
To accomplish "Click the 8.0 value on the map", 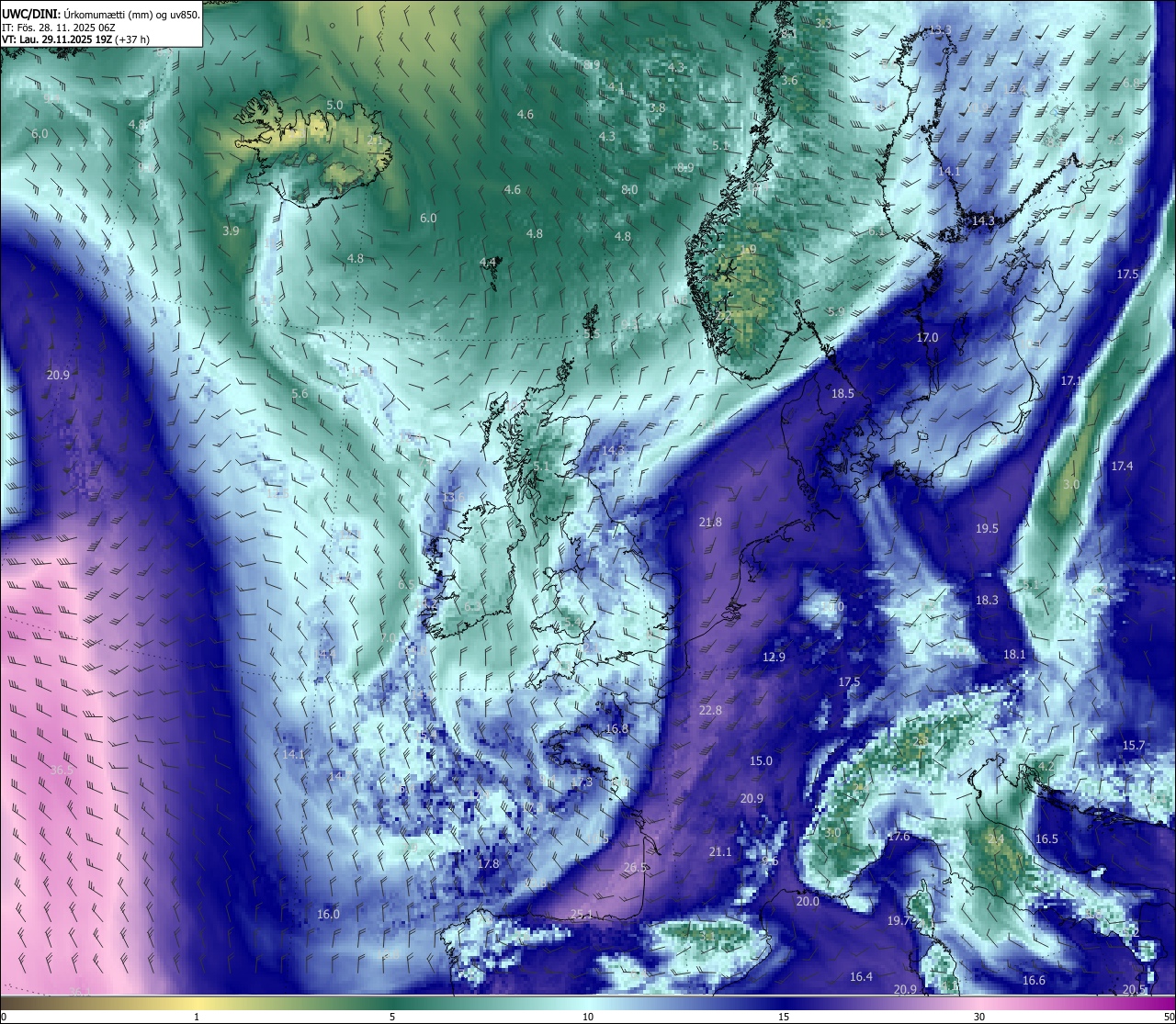I will 629,190.
